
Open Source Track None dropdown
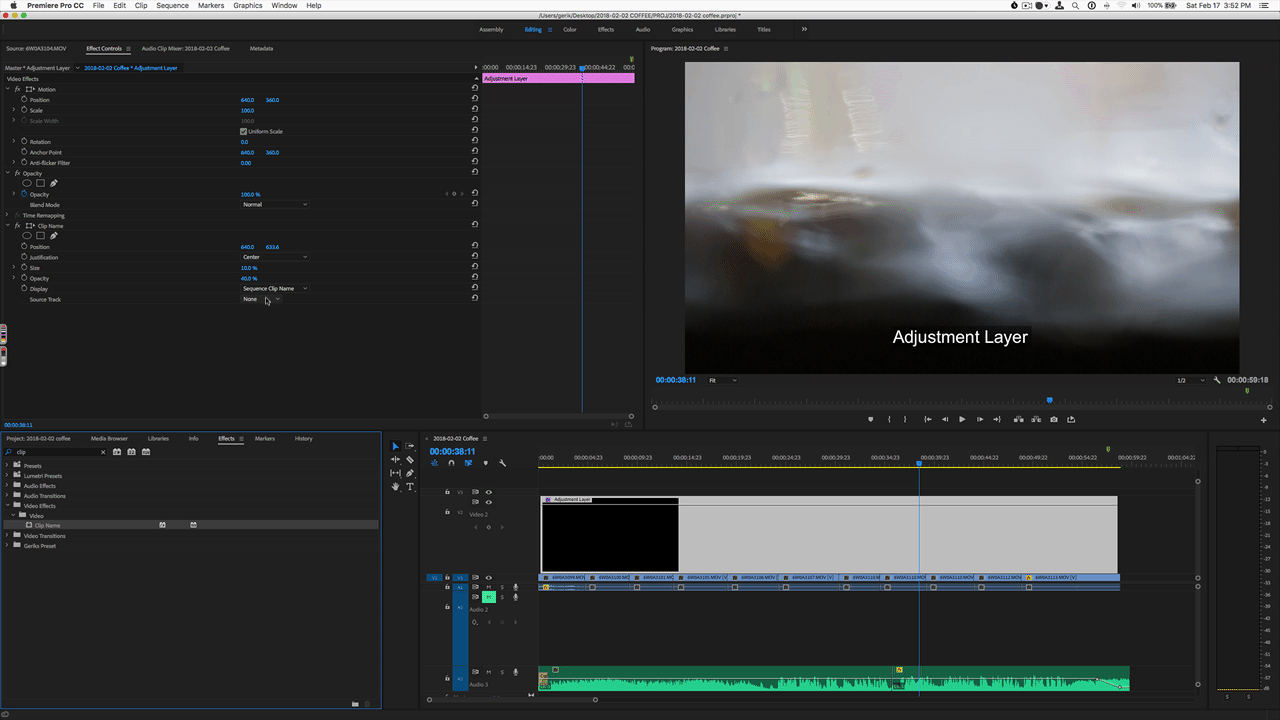coord(261,299)
